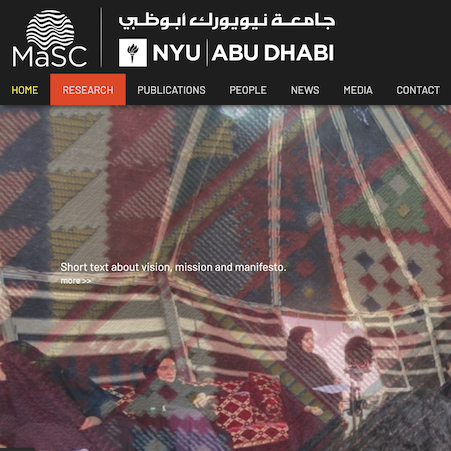Click the NYU text in header

pos(176,53)
